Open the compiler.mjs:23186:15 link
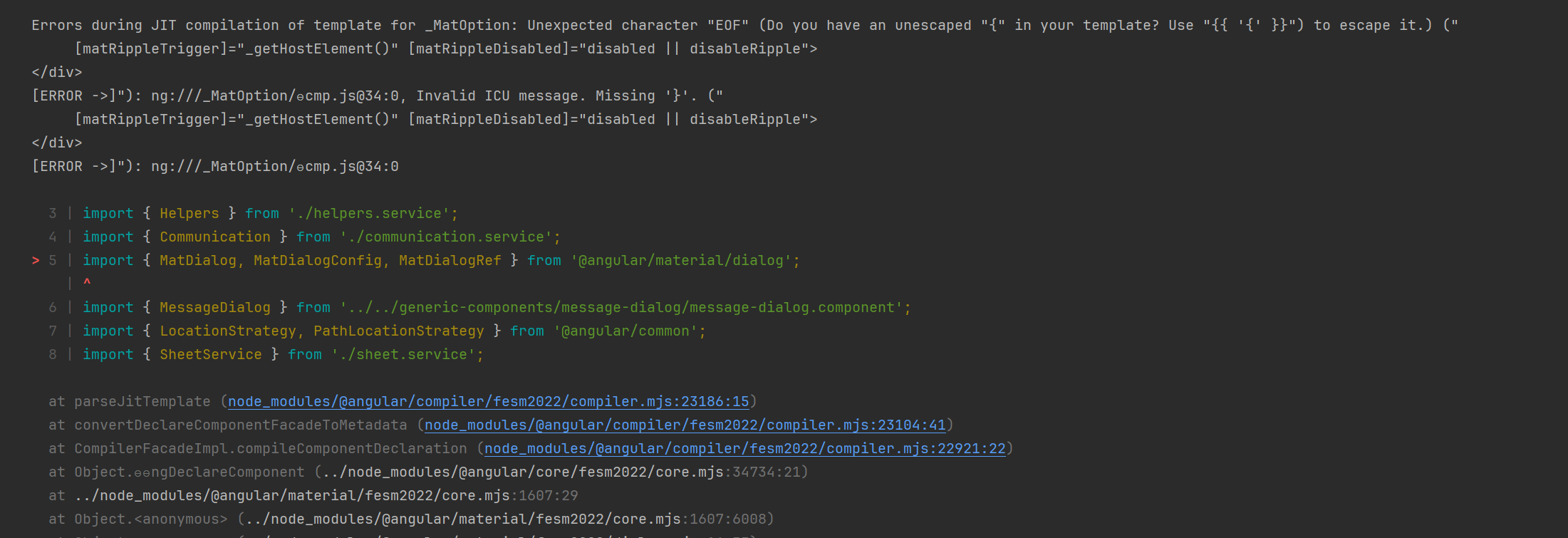 click(x=489, y=401)
